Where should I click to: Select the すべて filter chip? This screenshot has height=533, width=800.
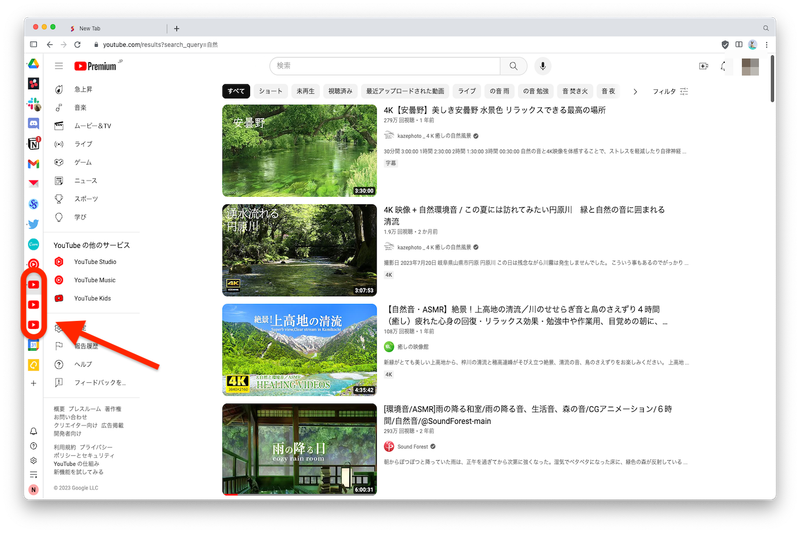236,91
